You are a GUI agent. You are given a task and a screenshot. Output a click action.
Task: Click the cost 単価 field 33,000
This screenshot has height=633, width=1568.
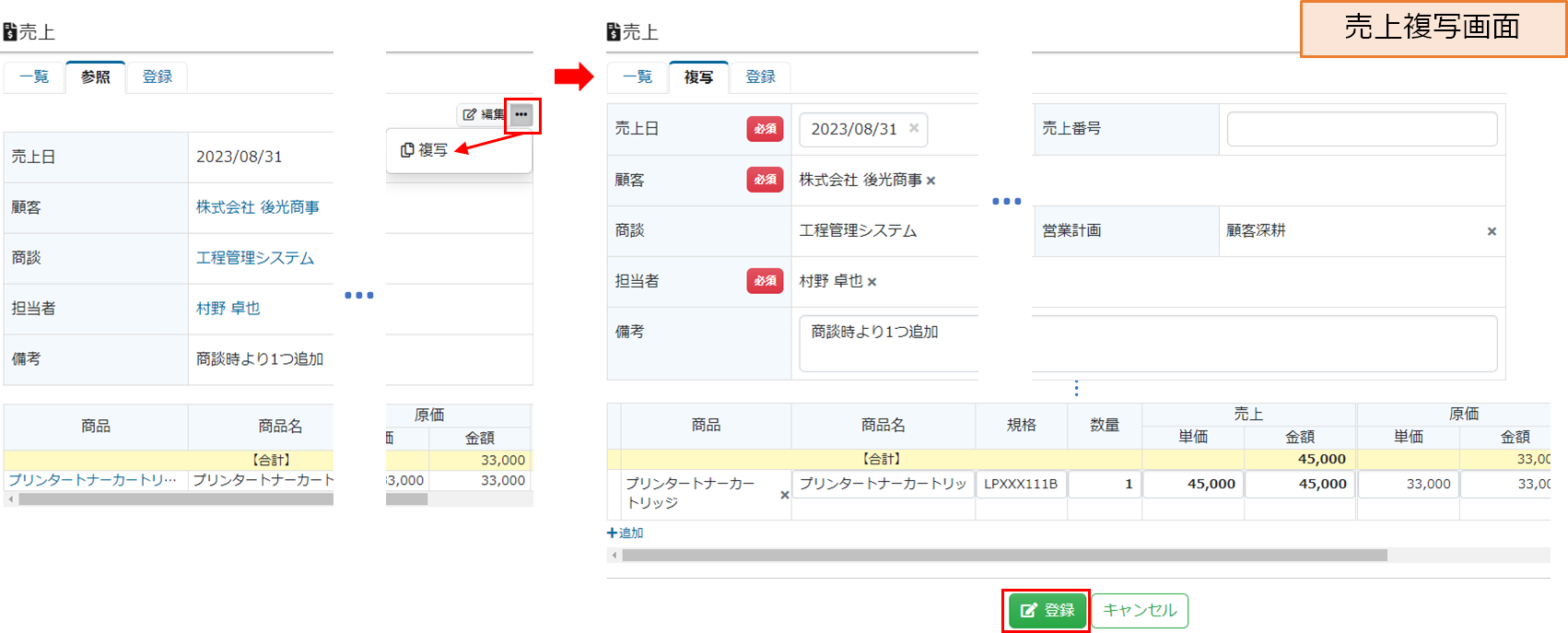[1409, 484]
